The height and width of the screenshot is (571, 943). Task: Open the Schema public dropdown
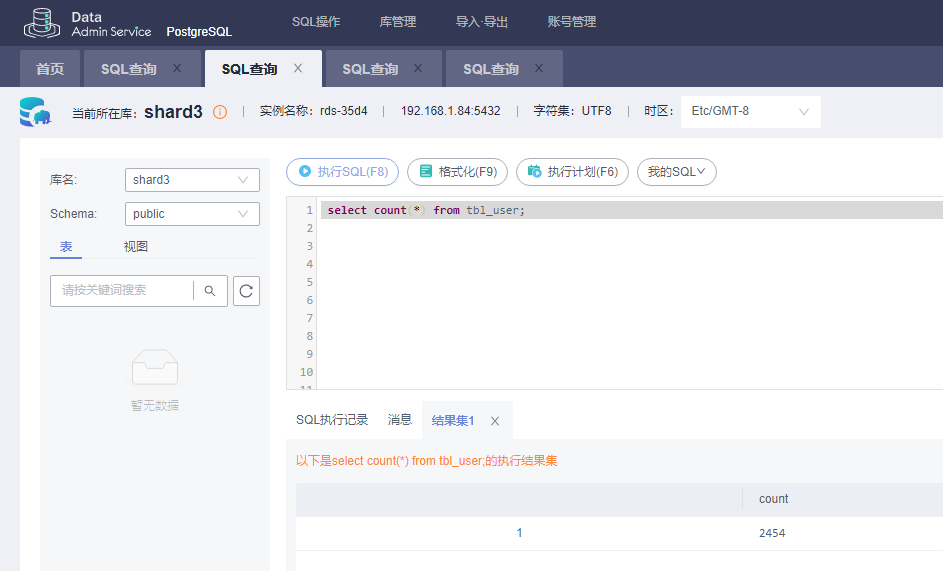192,214
